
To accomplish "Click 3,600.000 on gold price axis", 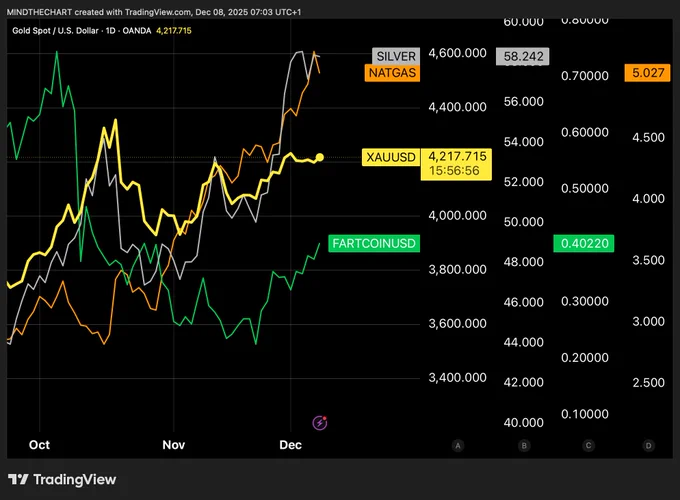I will coord(458,324).
